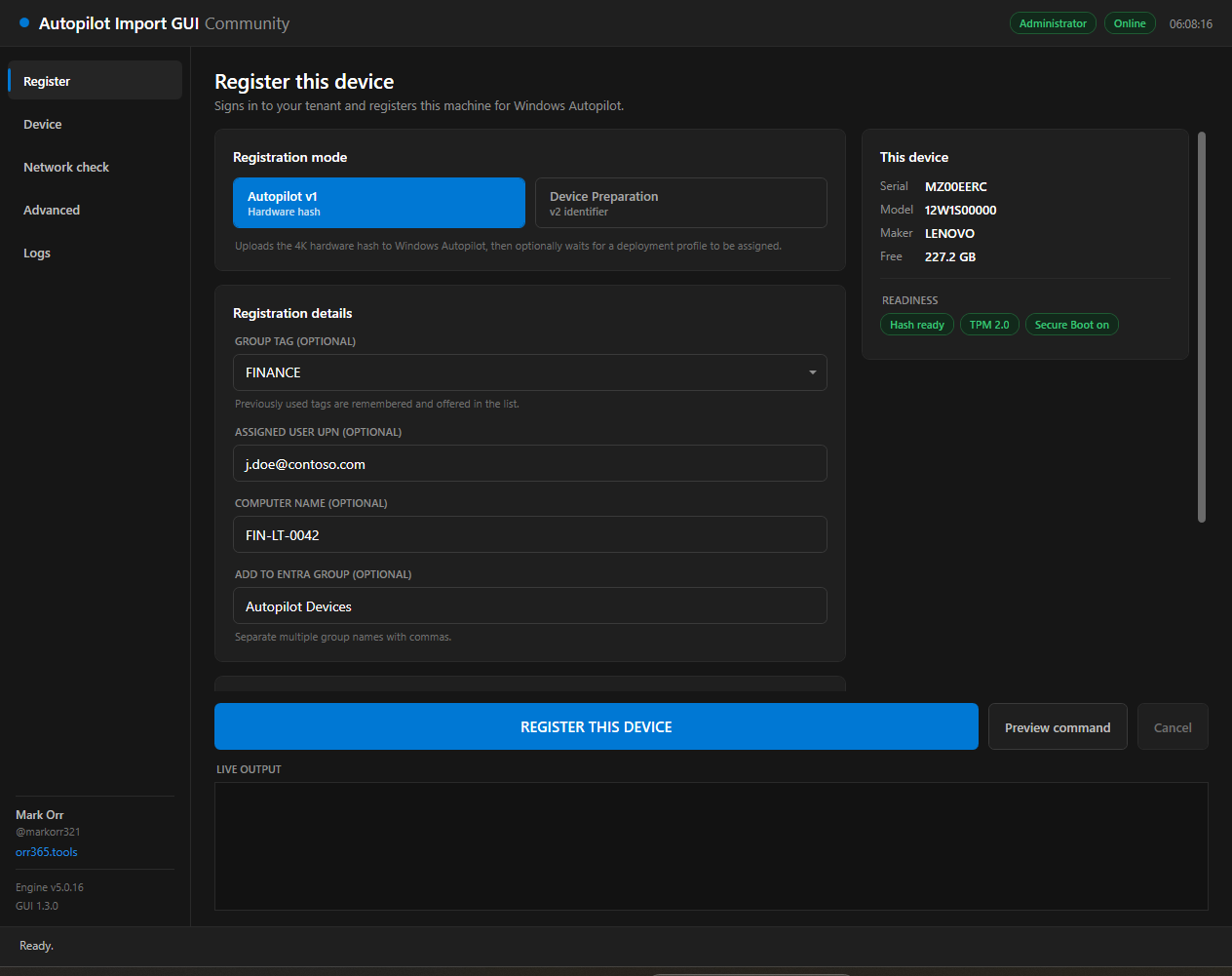The width and height of the screenshot is (1232, 976).
Task: Expand the Group Tag dropdown arrow
Action: [812, 372]
